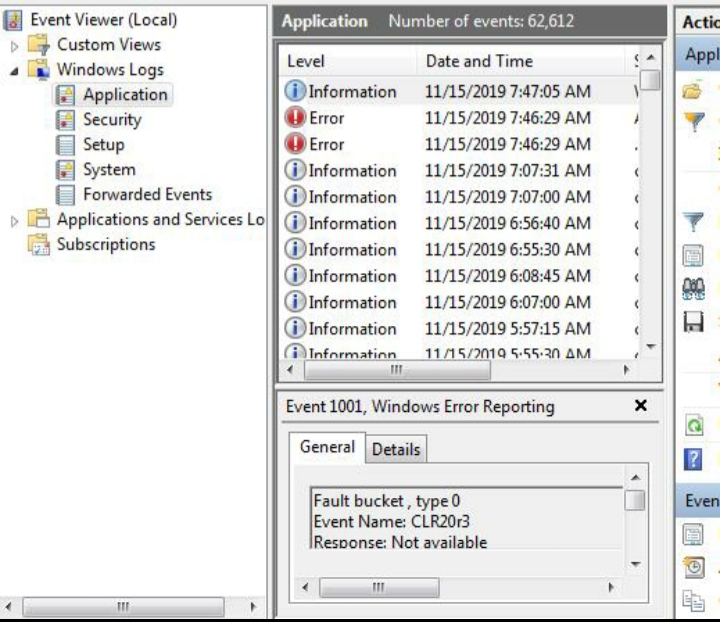Image resolution: width=720 pixels, height=622 pixels.
Task: Click the Windows Logs folder icon
Action: pos(38,69)
